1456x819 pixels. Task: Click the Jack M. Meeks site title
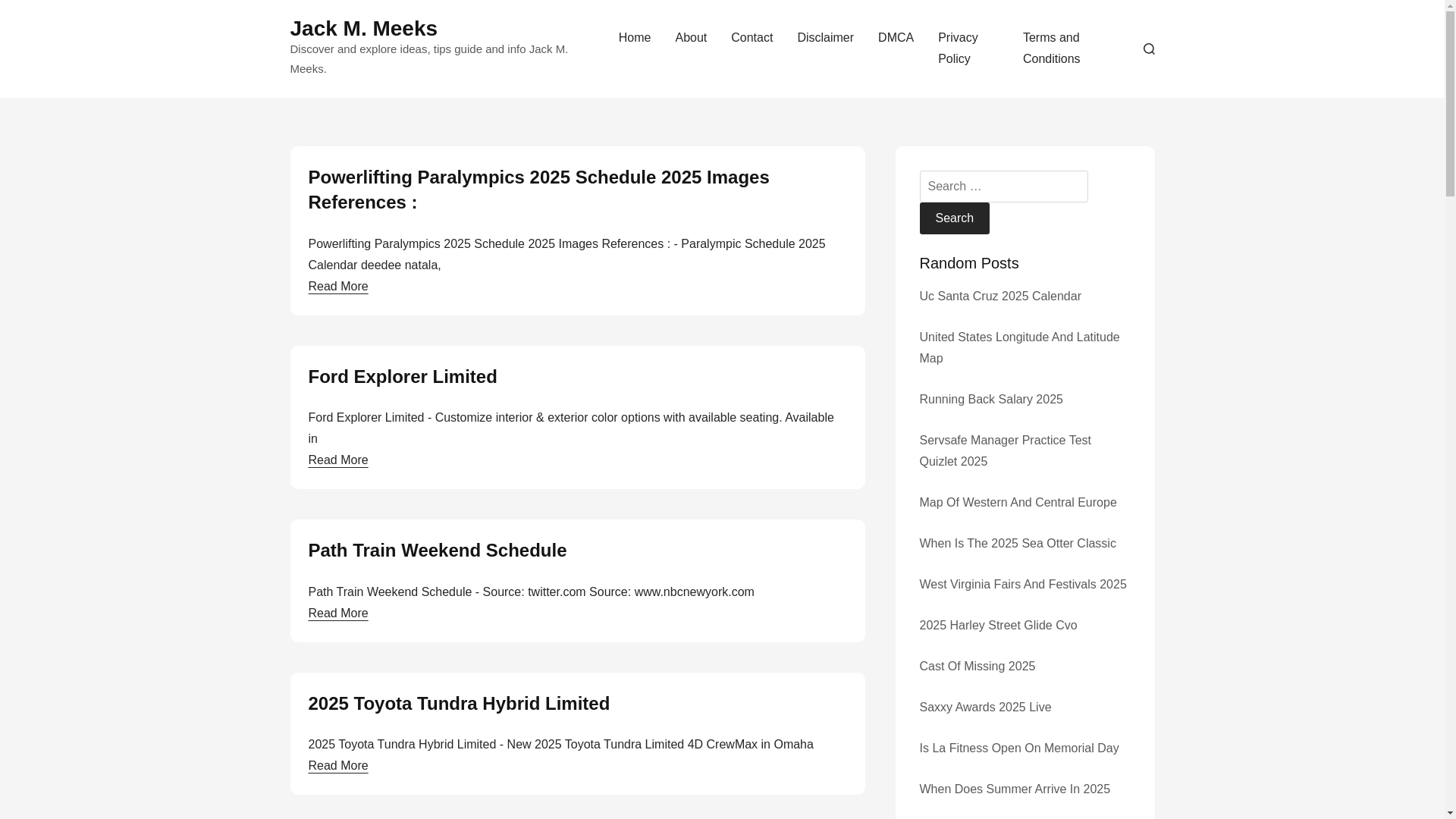[x=363, y=28]
